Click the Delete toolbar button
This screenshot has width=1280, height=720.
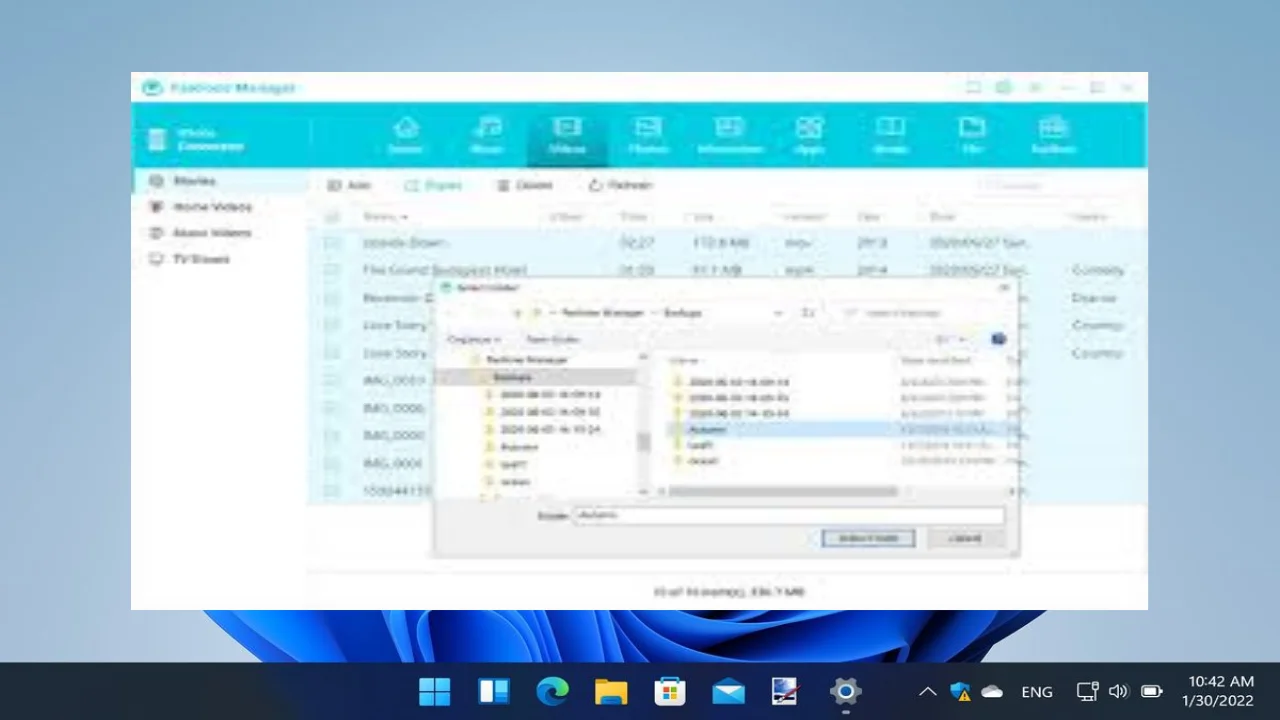point(525,185)
